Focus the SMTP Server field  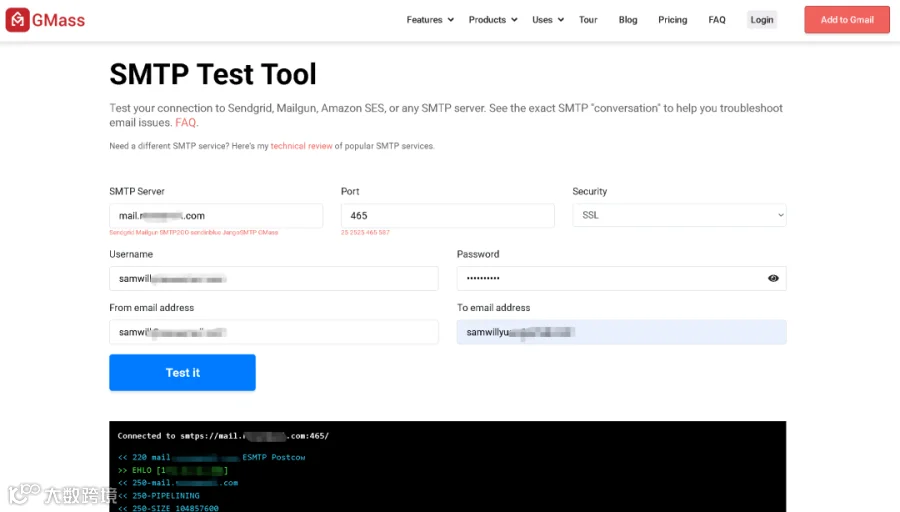(216, 216)
